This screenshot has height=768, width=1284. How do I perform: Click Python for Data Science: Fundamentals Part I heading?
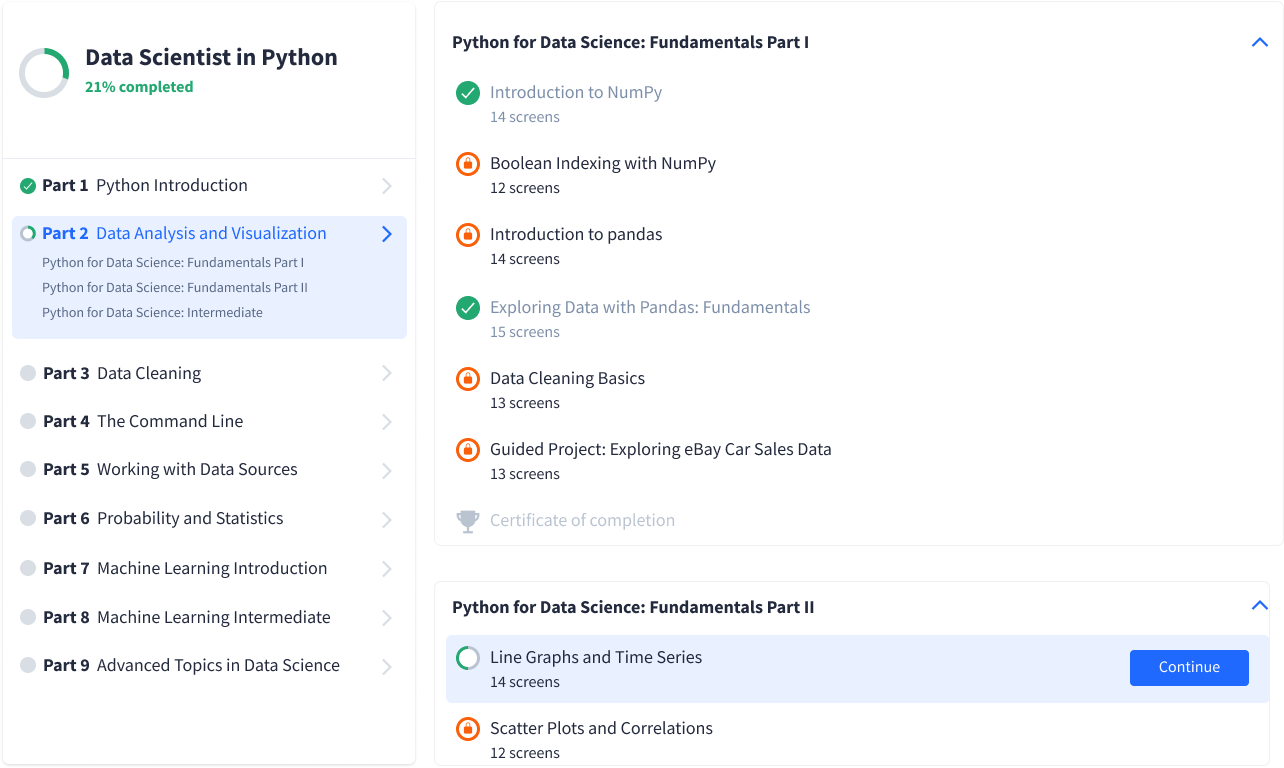click(x=630, y=43)
